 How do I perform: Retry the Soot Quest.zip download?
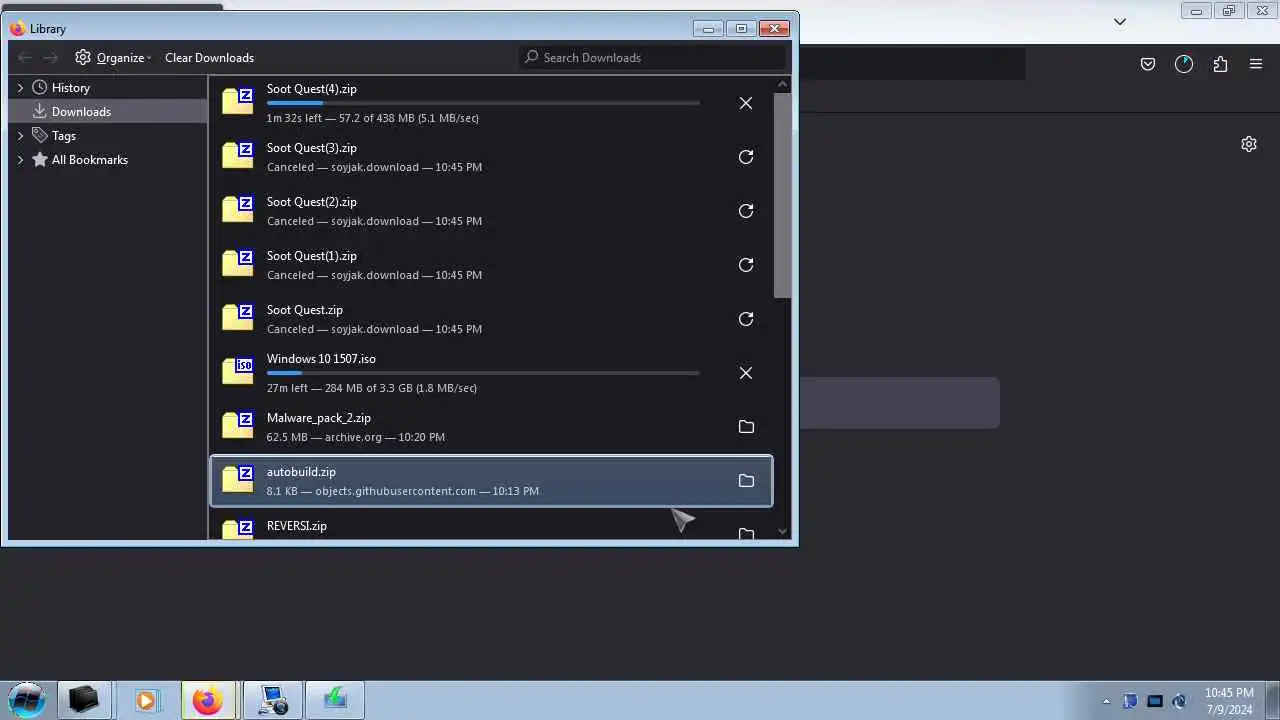click(746, 319)
